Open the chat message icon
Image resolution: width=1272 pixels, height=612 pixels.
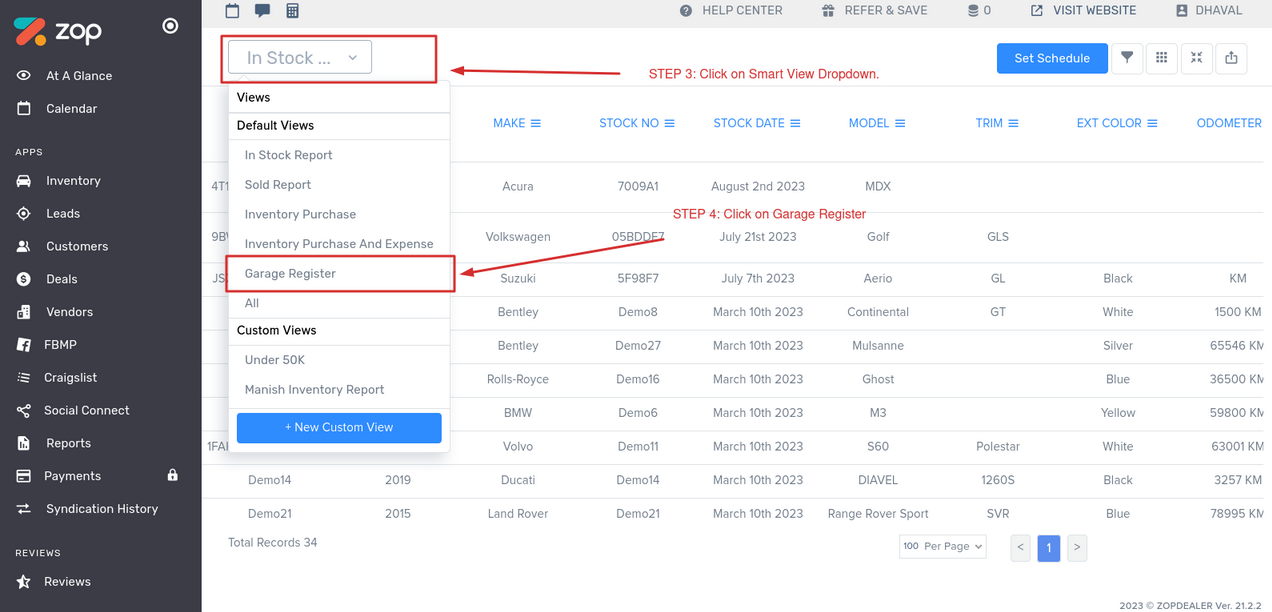click(x=262, y=10)
